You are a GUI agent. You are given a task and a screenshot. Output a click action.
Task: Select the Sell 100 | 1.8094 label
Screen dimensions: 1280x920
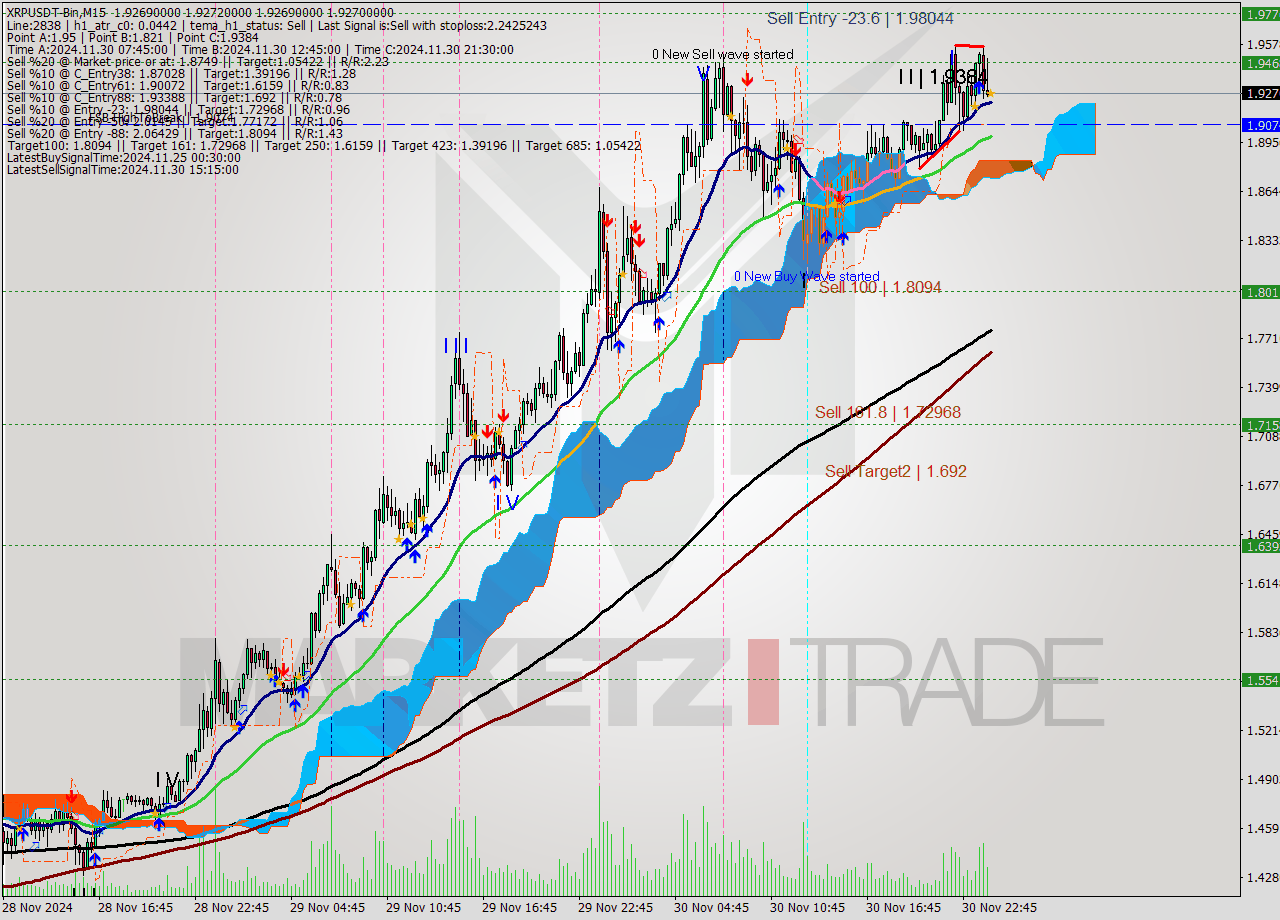pos(879,287)
